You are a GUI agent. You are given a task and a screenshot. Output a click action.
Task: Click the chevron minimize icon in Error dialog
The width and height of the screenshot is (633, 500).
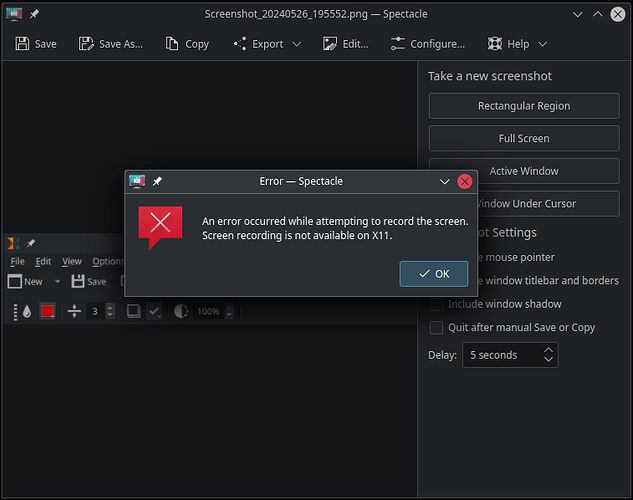444,182
